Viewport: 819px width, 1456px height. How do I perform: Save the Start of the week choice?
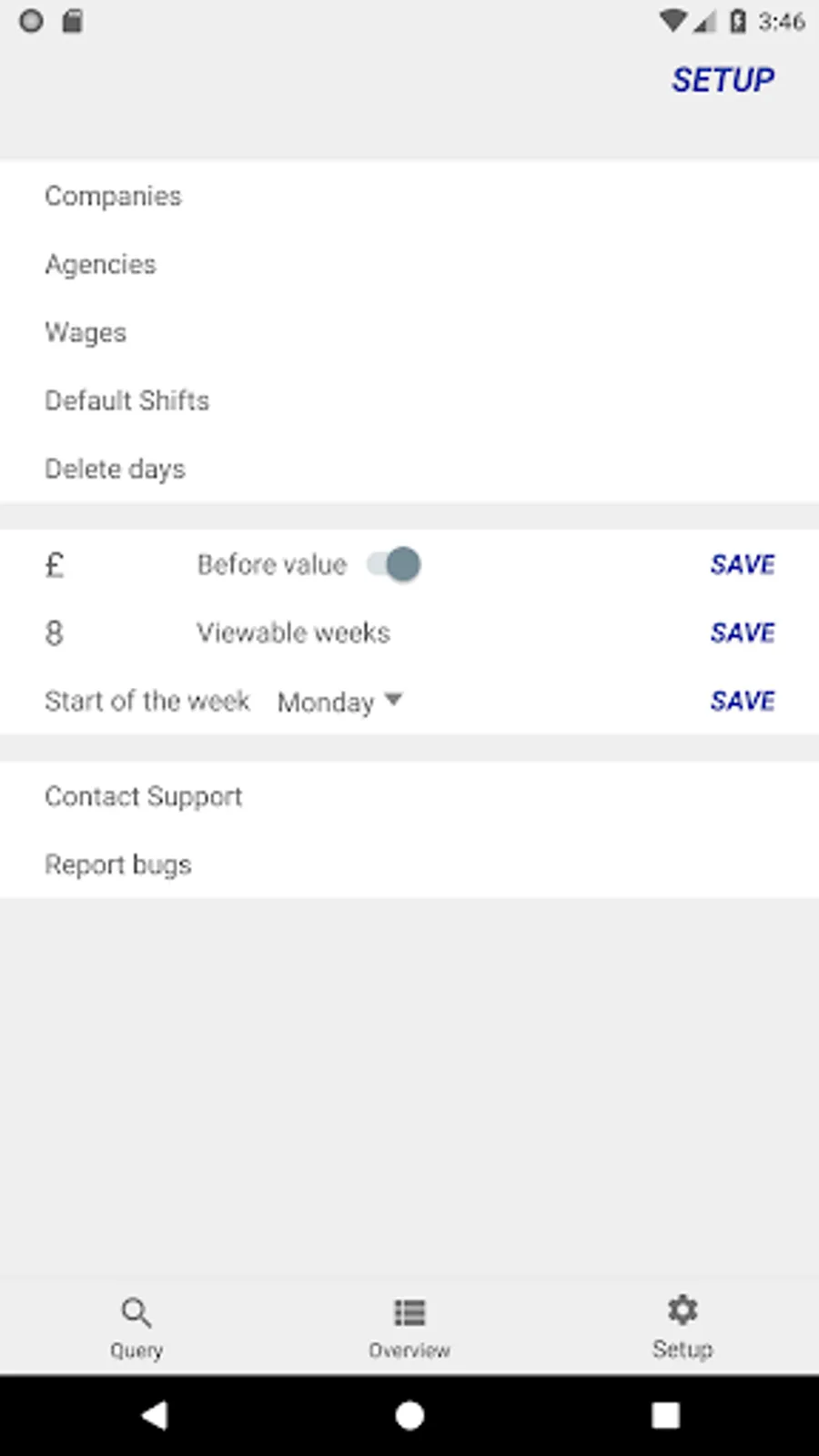point(743,701)
